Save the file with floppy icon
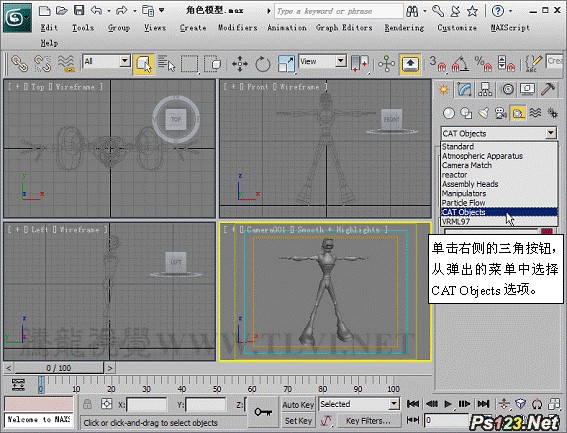567x433 pixels. coord(79,10)
